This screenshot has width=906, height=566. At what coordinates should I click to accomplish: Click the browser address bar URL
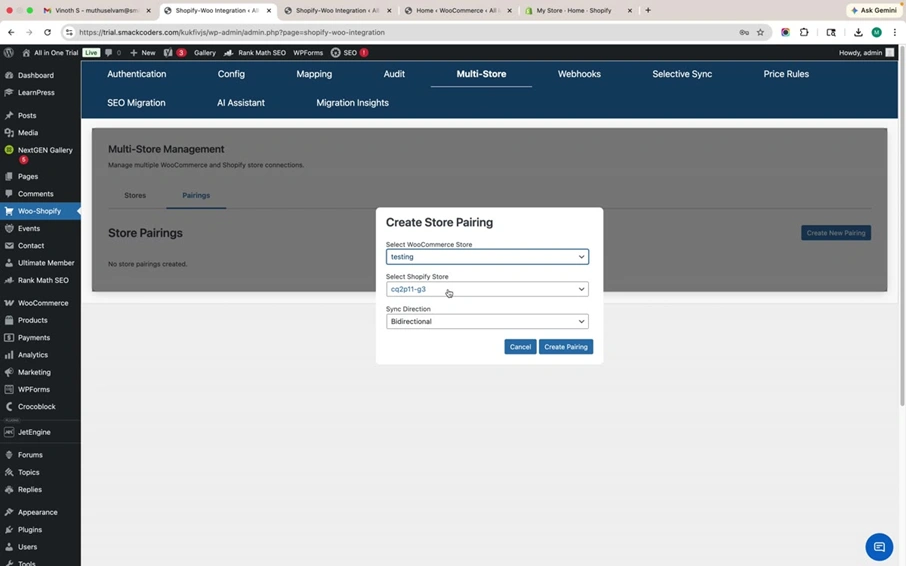click(x=232, y=32)
